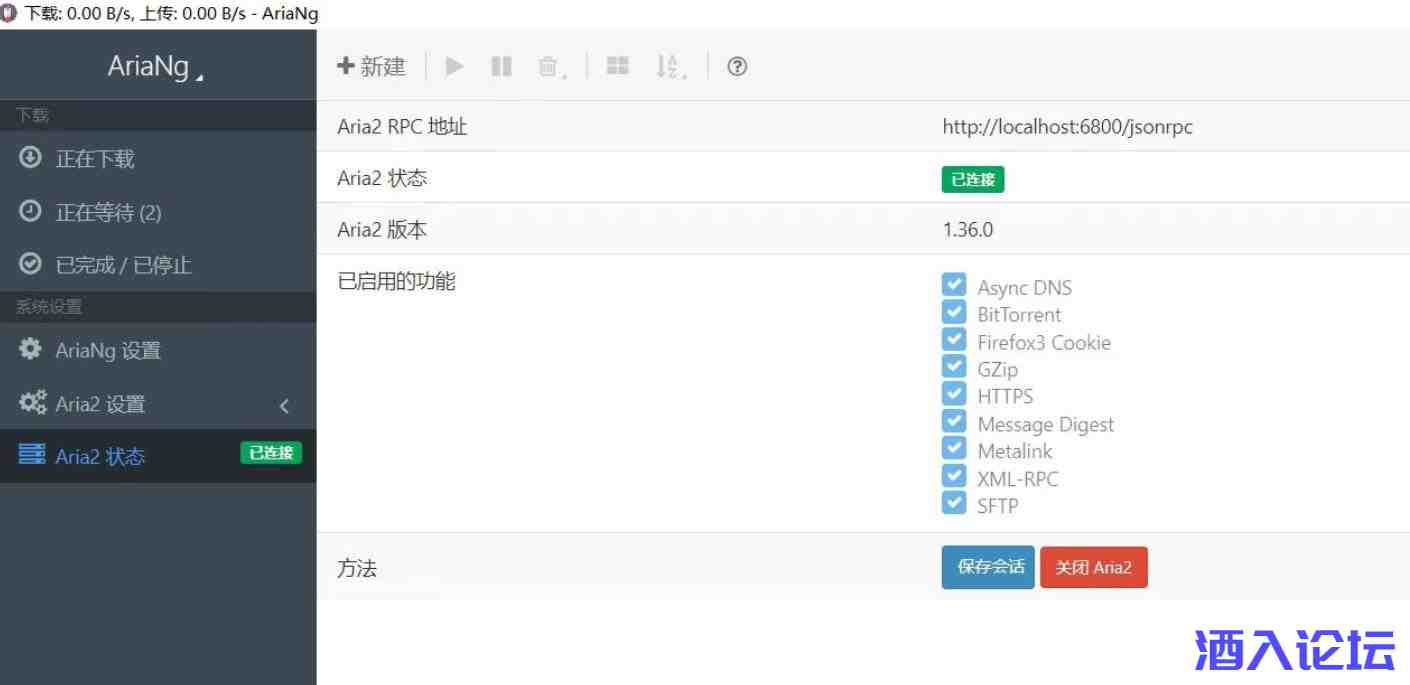Click the clock icon beside 正在等待
Screen dimensions: 1410x685
coord(31,211)
